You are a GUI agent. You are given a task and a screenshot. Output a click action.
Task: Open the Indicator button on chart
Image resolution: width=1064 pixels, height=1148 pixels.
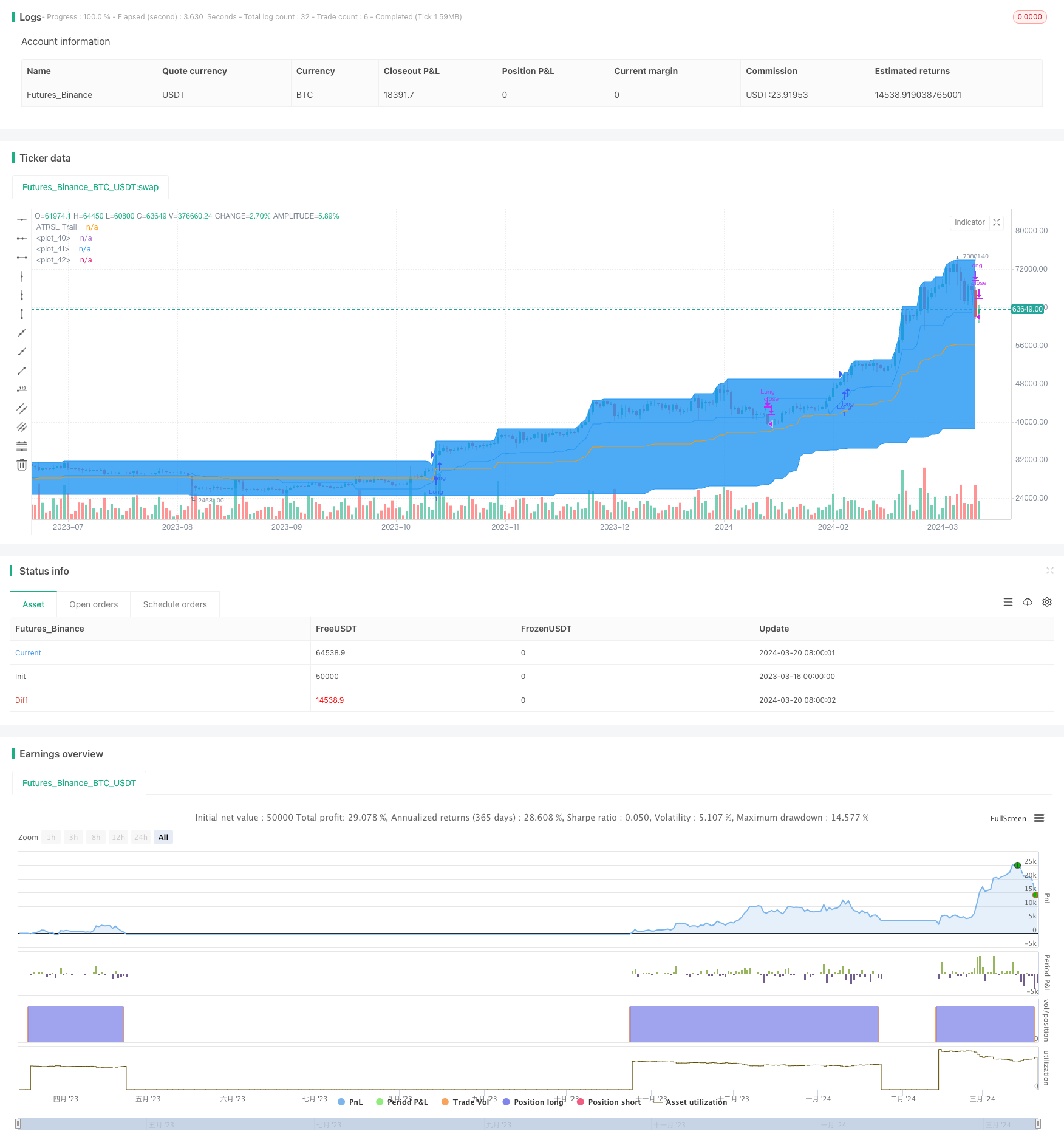(x=969, y=222)
